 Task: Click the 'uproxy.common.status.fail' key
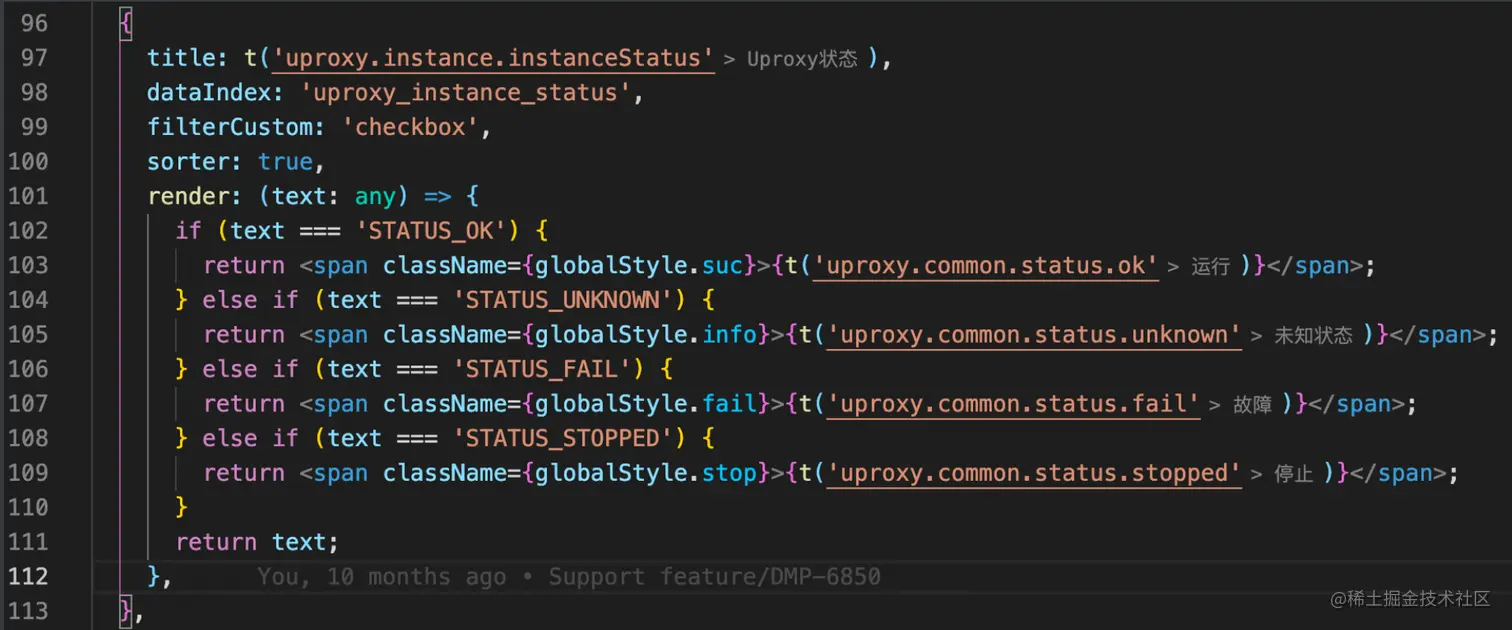pyautogui.click(x=1014, y=403)
